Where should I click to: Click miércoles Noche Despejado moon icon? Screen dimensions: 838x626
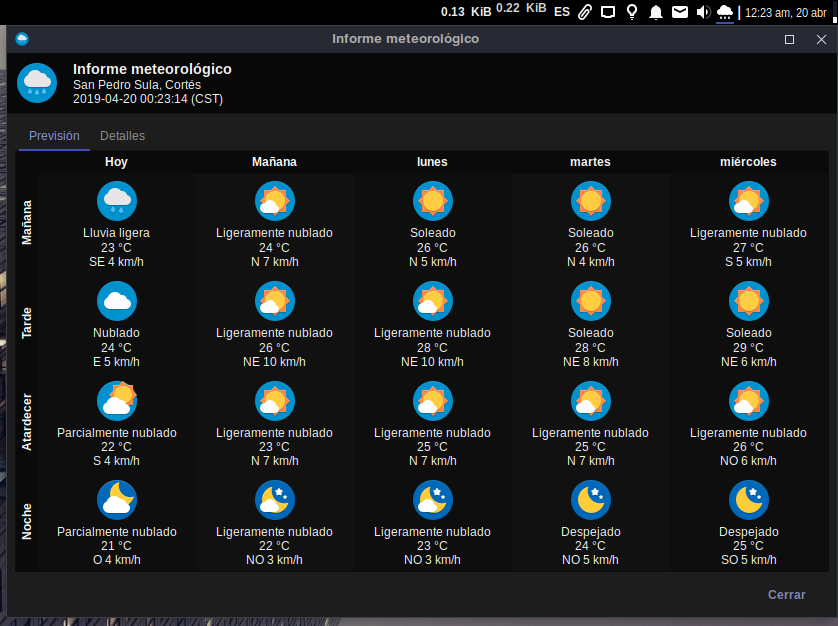(x=749, y=500)
